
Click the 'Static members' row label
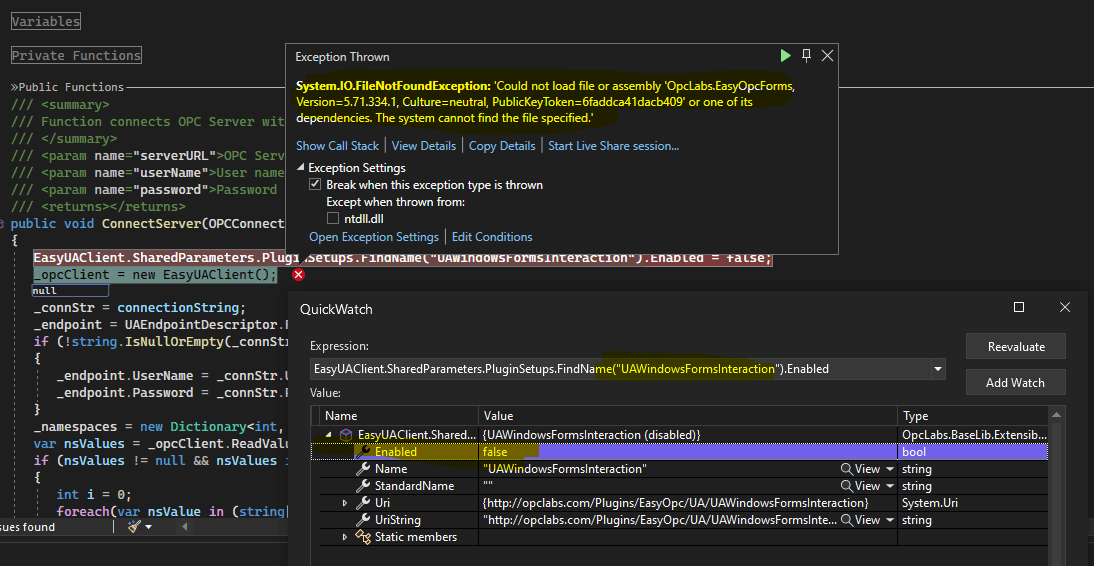[416, 537]
